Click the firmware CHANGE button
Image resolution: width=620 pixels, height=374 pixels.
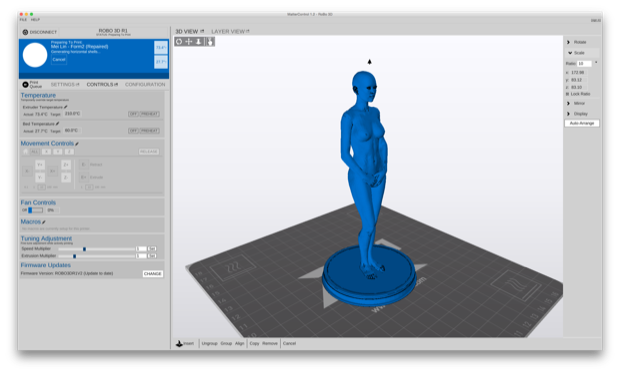153,274
